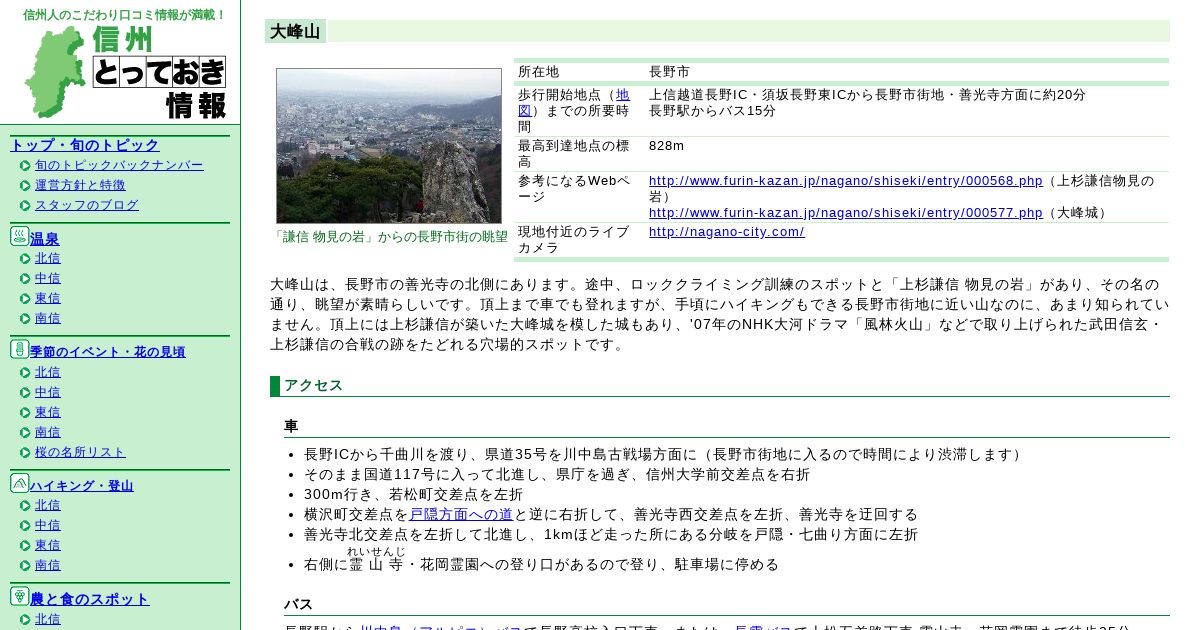Select 北信 under 農と食のスポット
Viewport: 1200px width, 630px height.
click(48, 619)
